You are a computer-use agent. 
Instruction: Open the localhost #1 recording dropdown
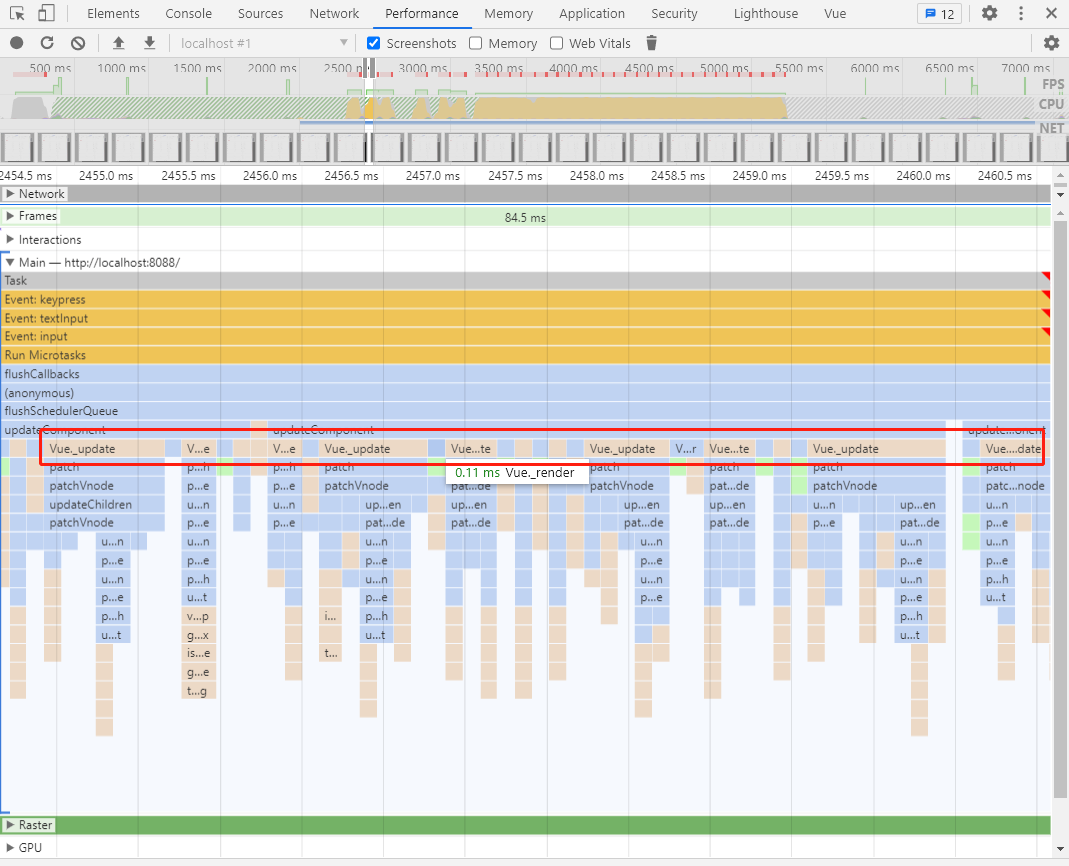[264, 43]
